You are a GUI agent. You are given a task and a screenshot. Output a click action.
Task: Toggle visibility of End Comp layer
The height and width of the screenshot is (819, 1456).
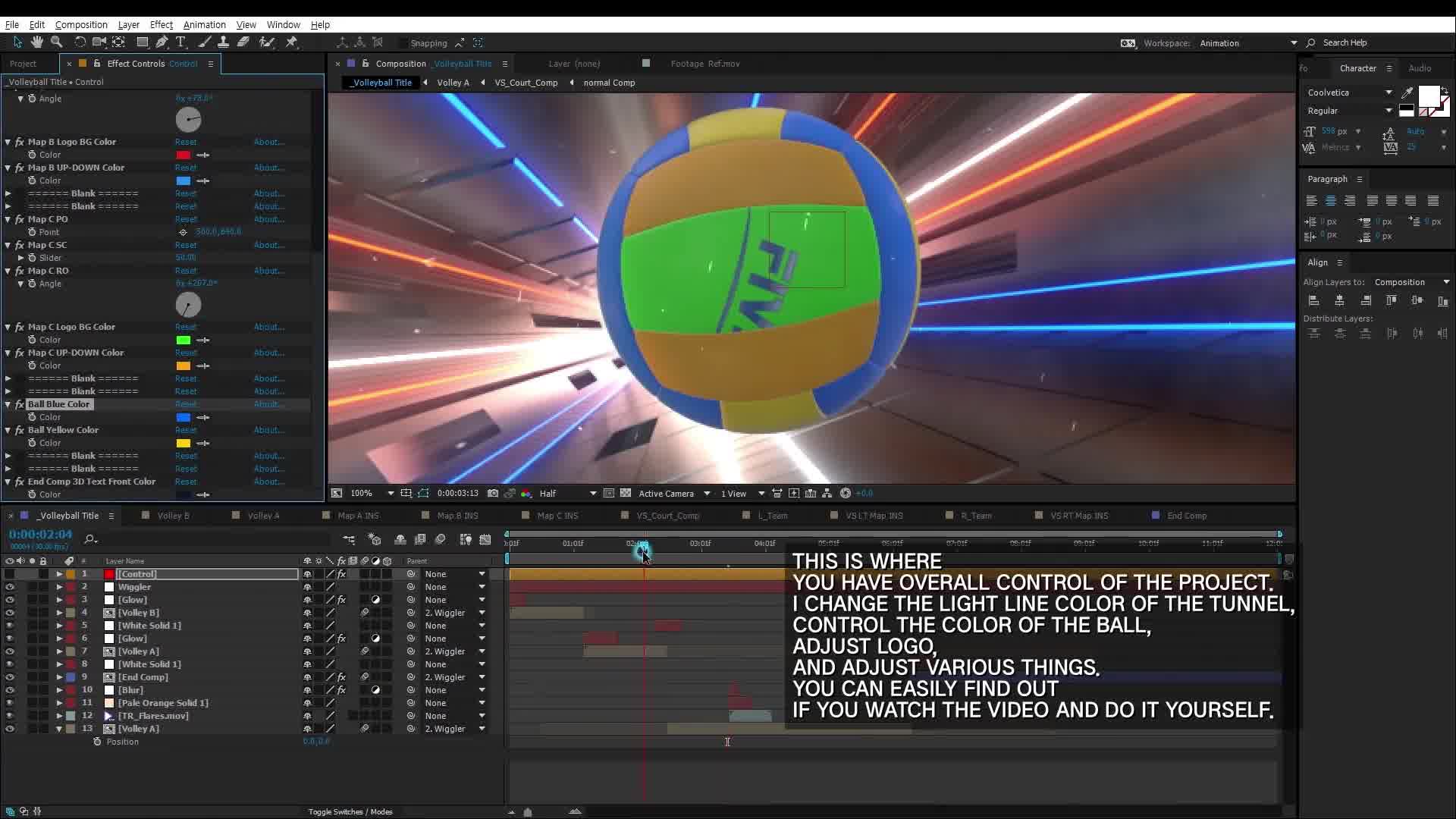click(x=10, y=677)
